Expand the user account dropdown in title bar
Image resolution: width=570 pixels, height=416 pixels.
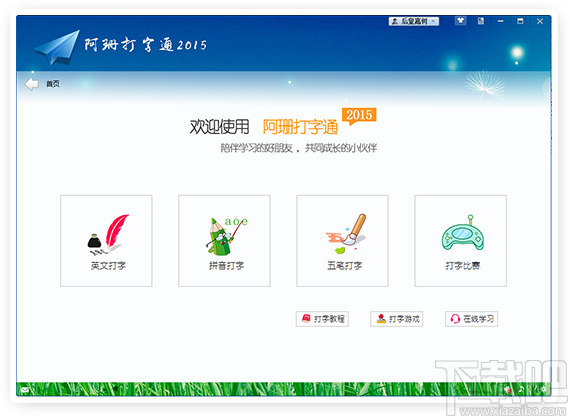coord(414,21)
